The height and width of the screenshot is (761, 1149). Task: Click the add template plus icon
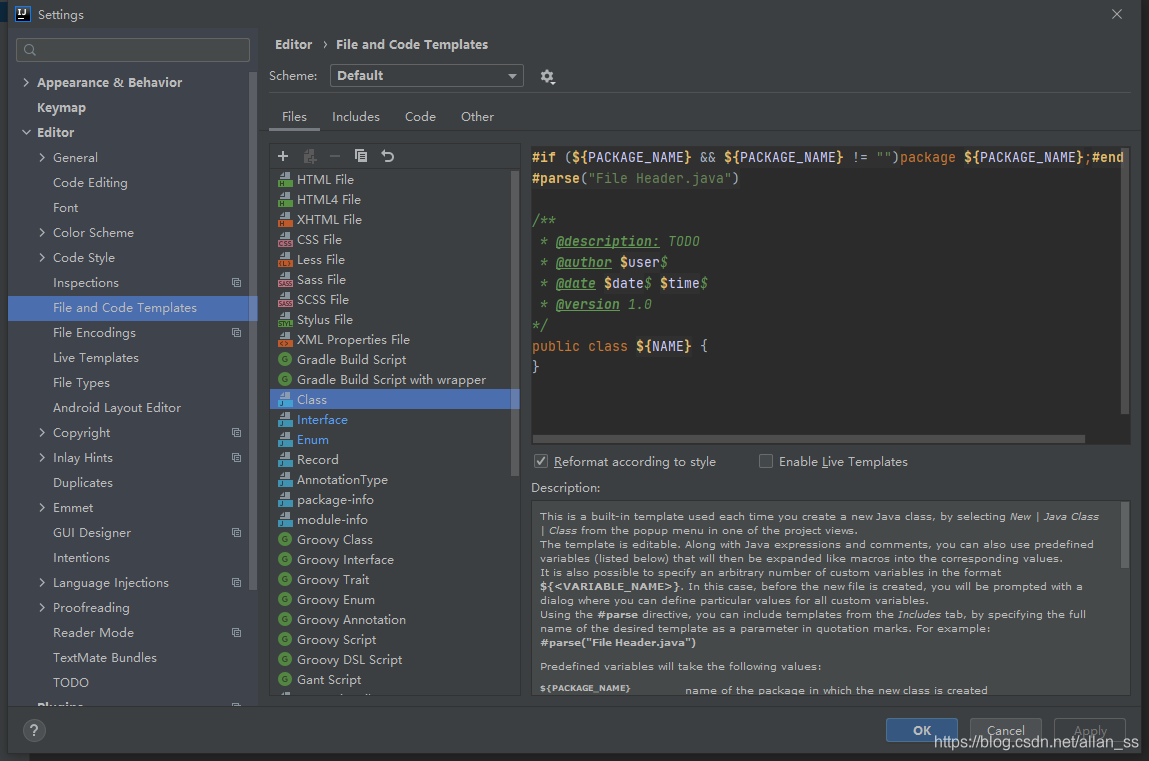tap(283, 156)
